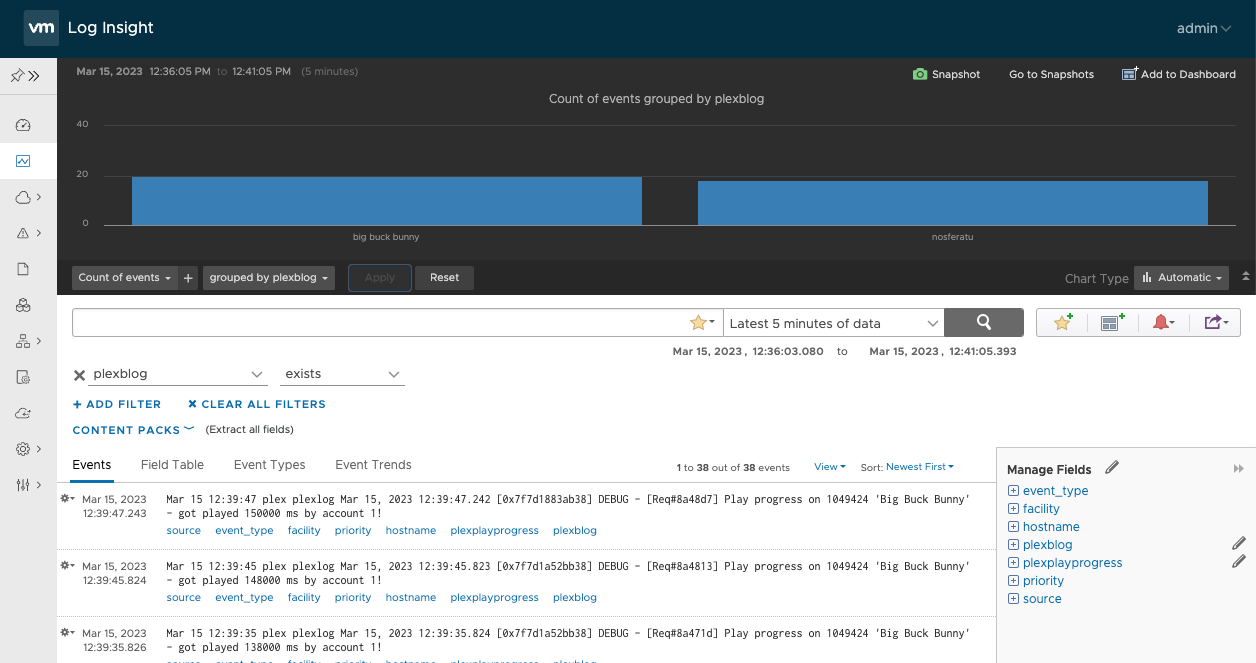The height and width of the screenshot is (663, 1256).
Task: Open cloud icon in sidebar
Action: (x=23, y=197)
